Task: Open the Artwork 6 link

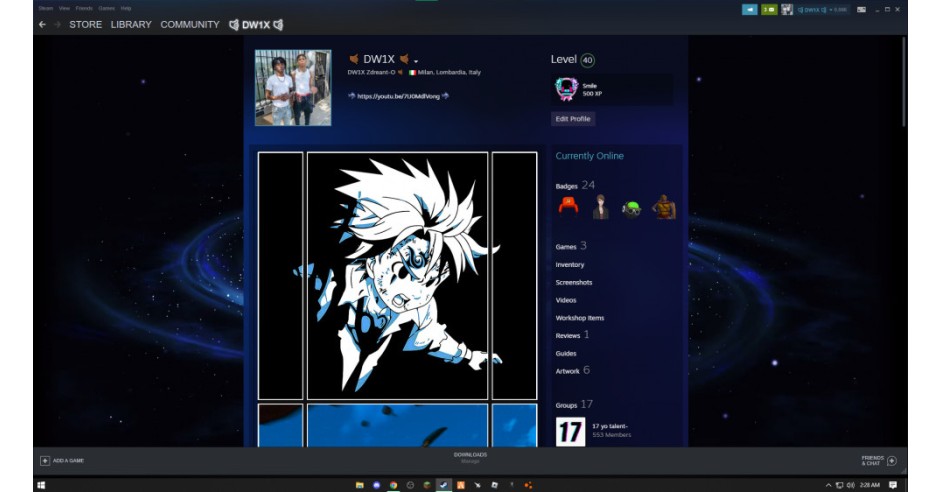Action: coord(573,370)
